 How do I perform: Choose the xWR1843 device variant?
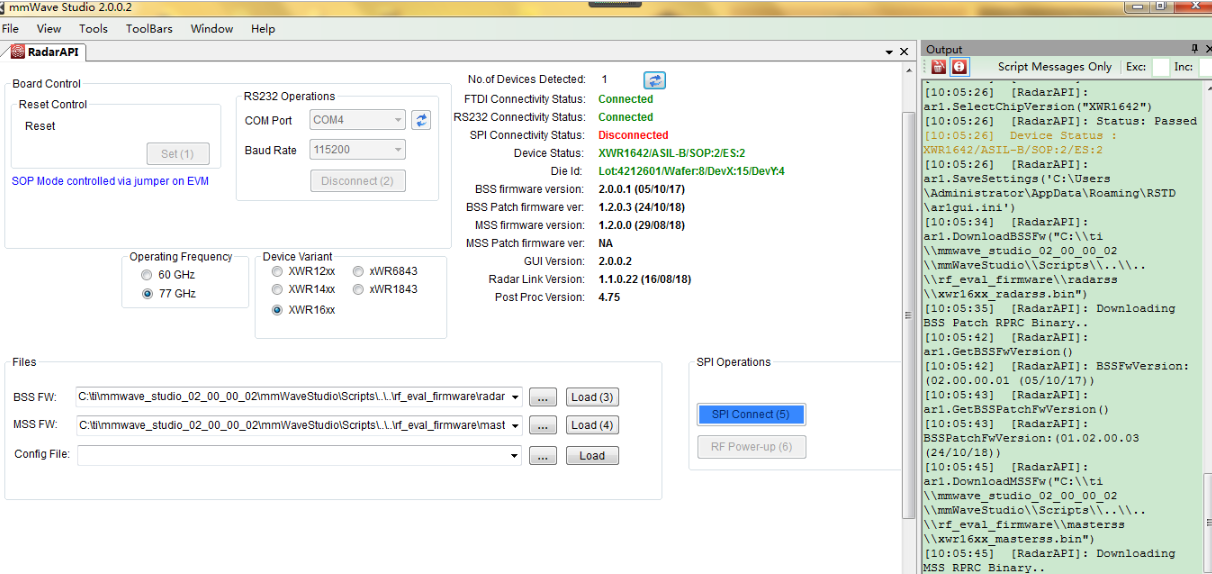coord(385,289)
